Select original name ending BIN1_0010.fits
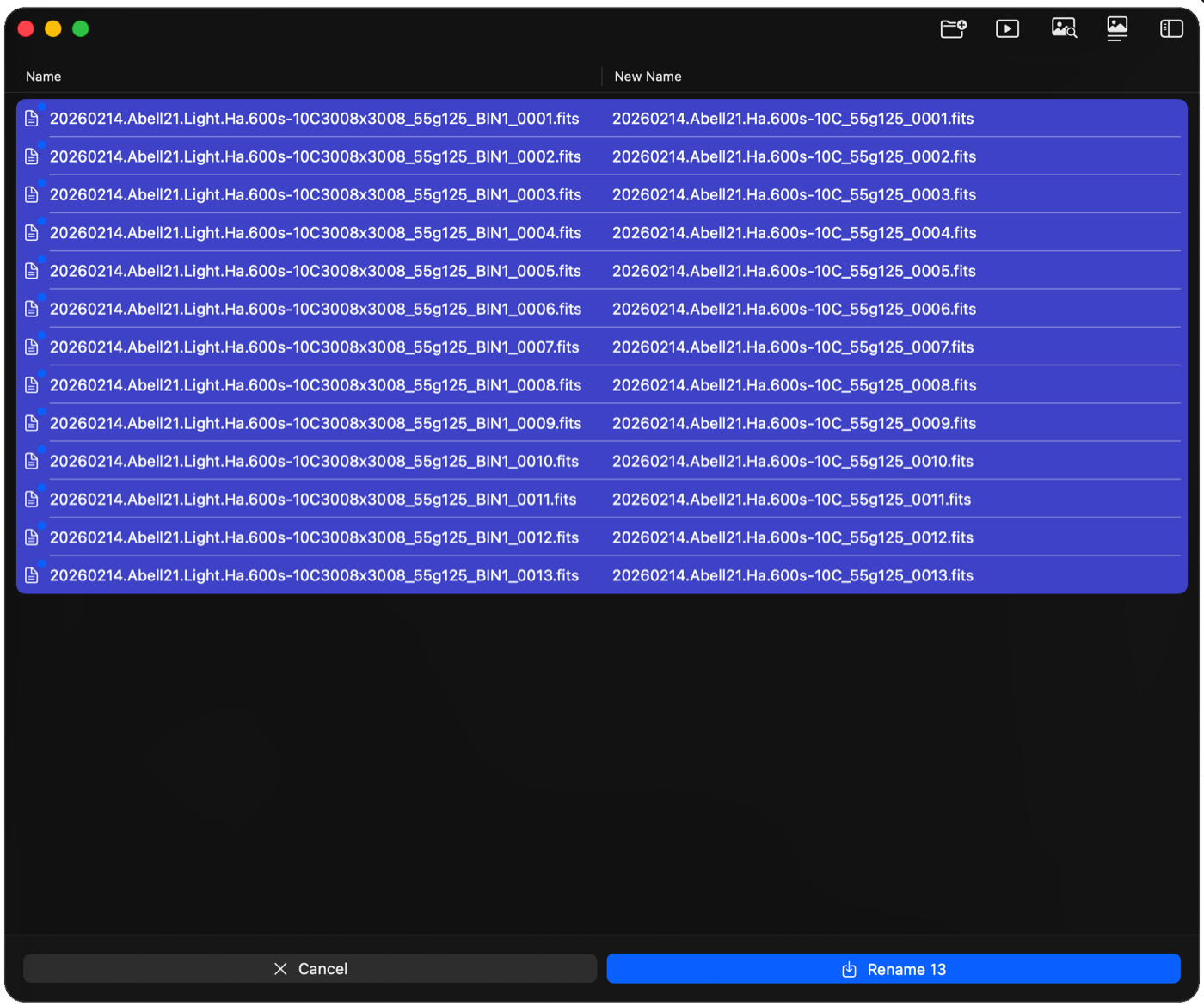1204x1006 pixels. pyautogui.click(x=314, y=461)
